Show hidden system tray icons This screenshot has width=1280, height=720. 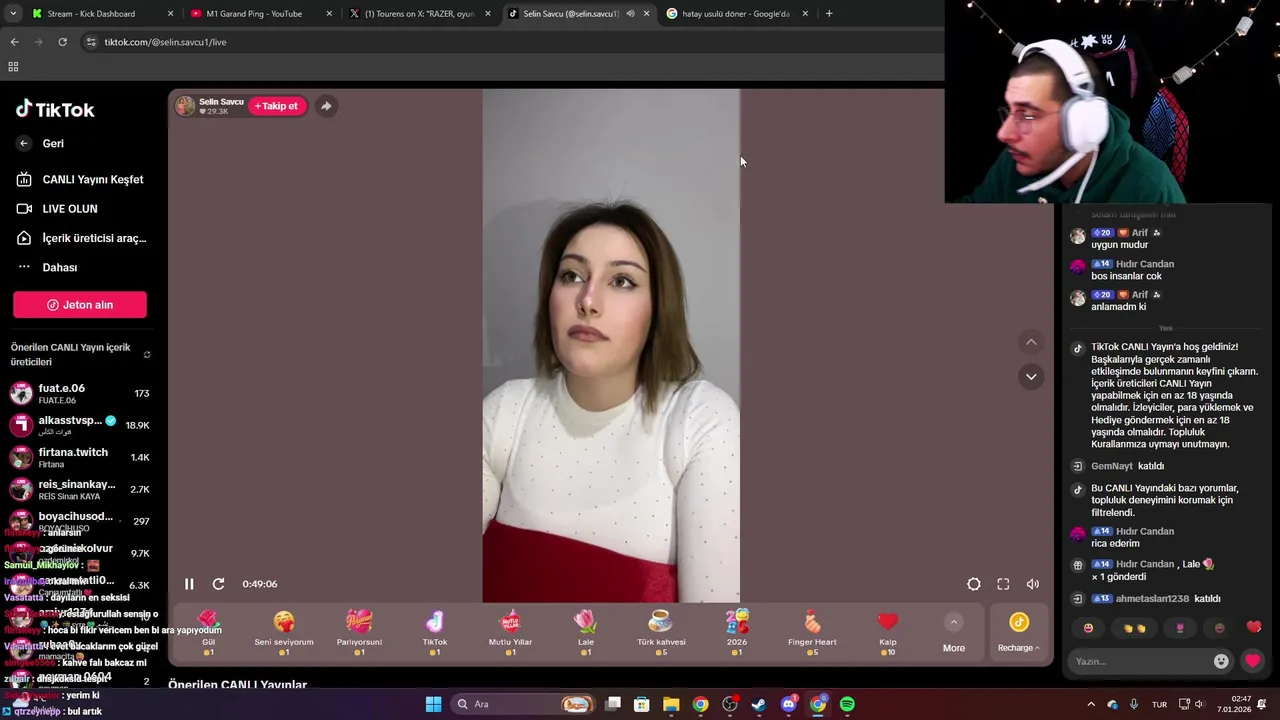1091,704
